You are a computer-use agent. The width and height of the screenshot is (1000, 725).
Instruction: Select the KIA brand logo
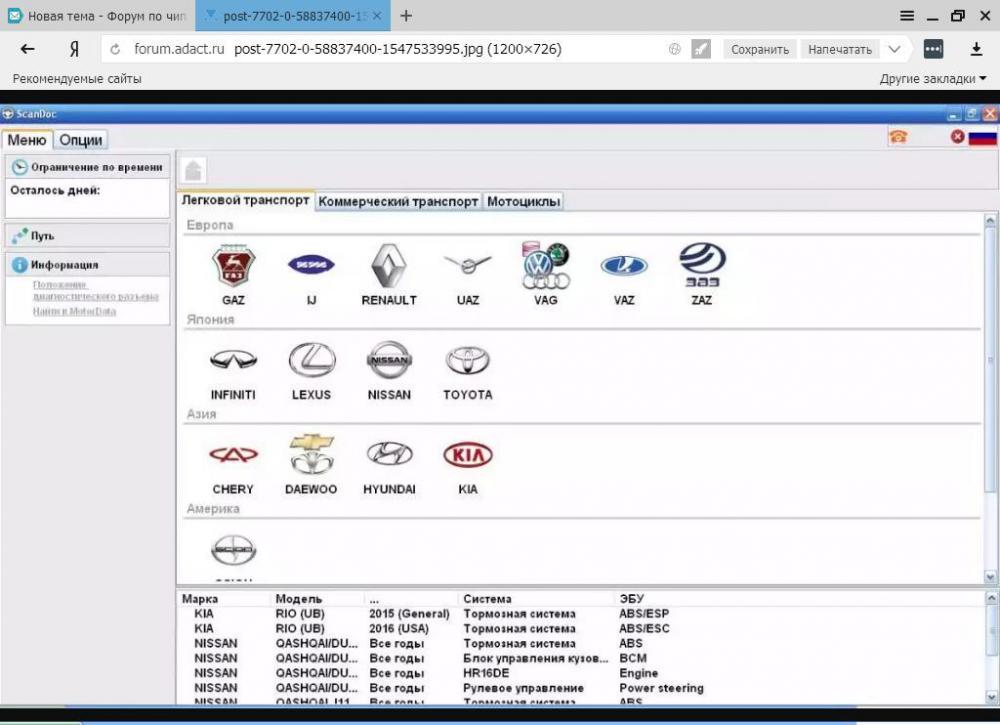(467, 456)
